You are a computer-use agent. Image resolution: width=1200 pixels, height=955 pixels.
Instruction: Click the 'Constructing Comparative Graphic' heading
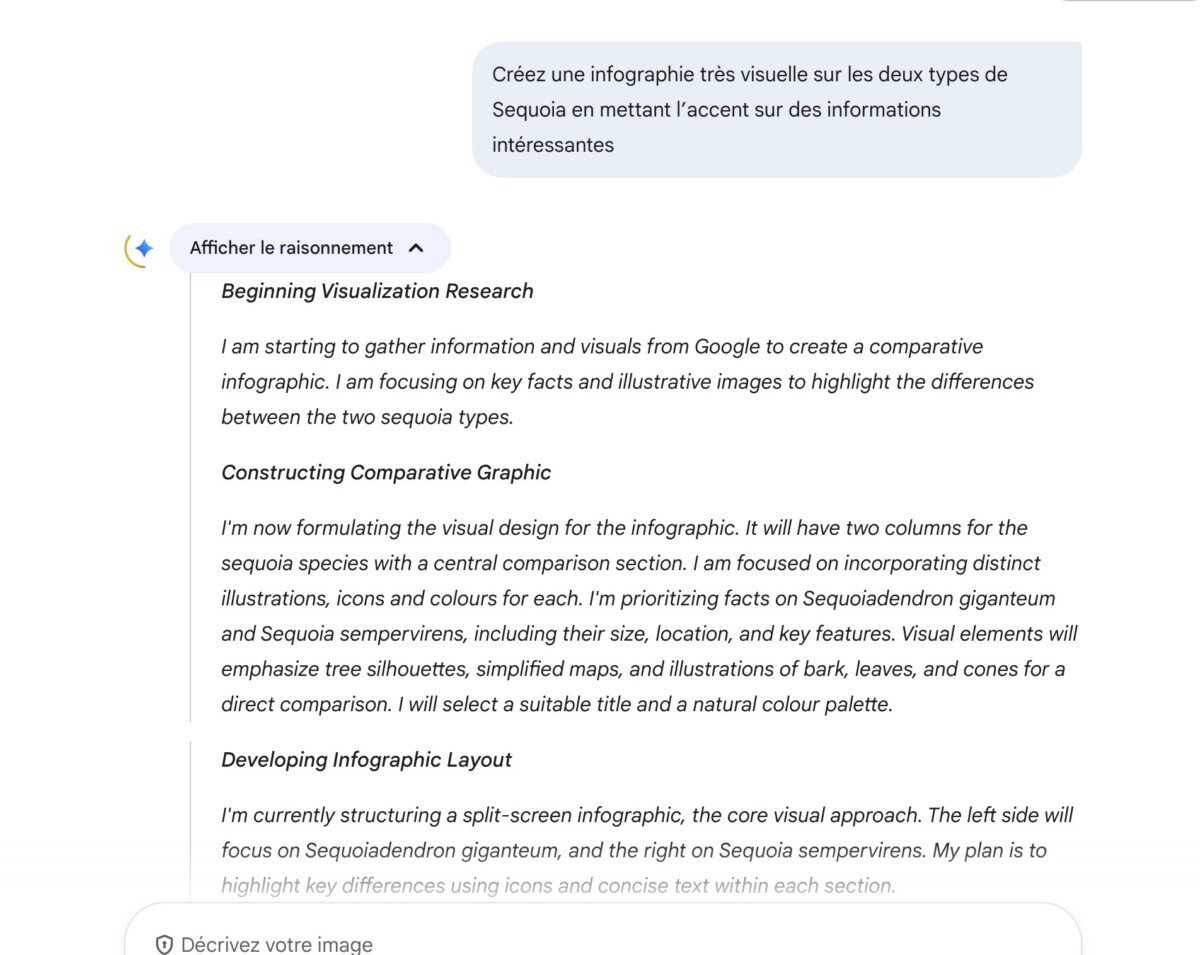386,472
